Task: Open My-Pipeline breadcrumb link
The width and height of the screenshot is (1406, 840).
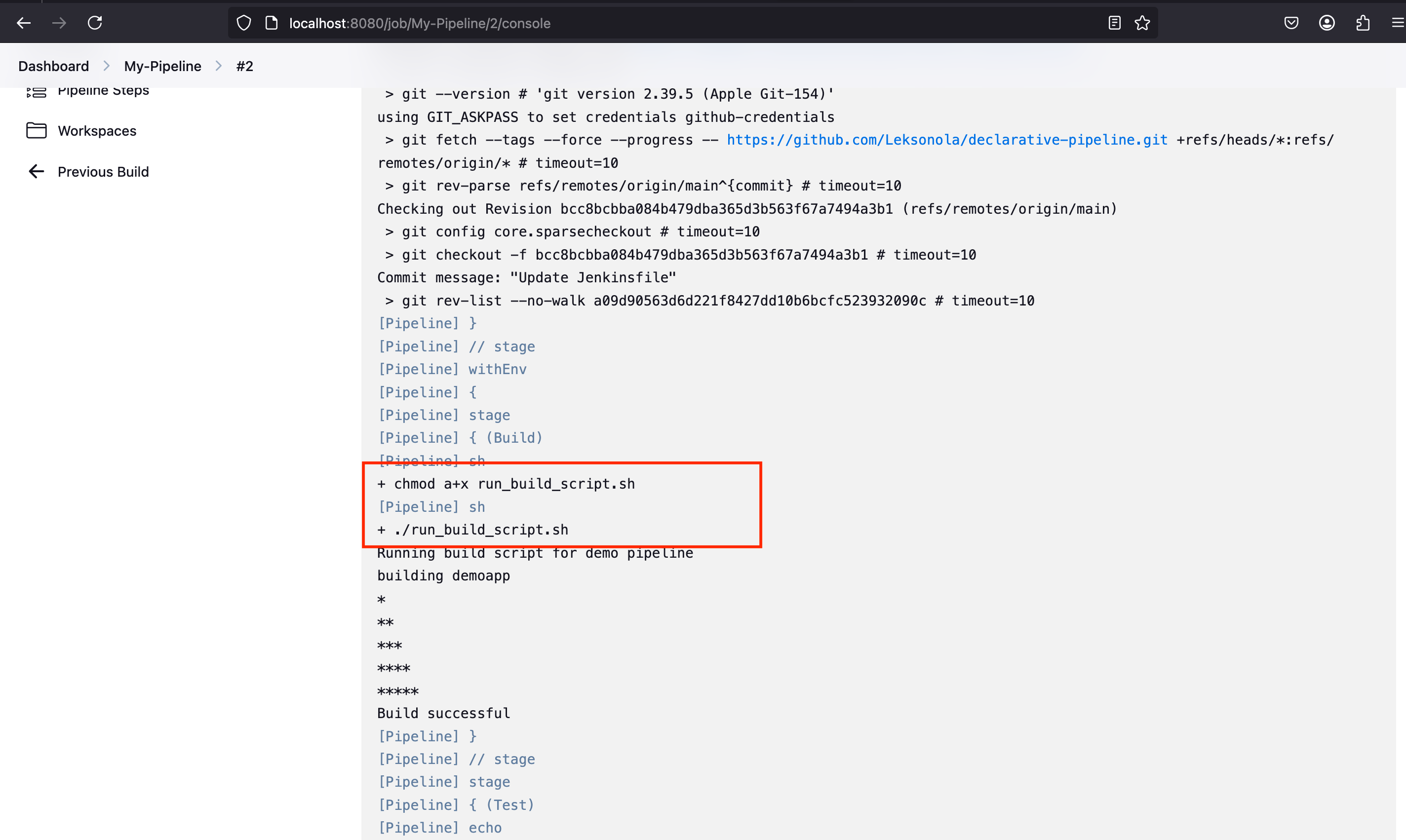Action: [x=162, y=66]
